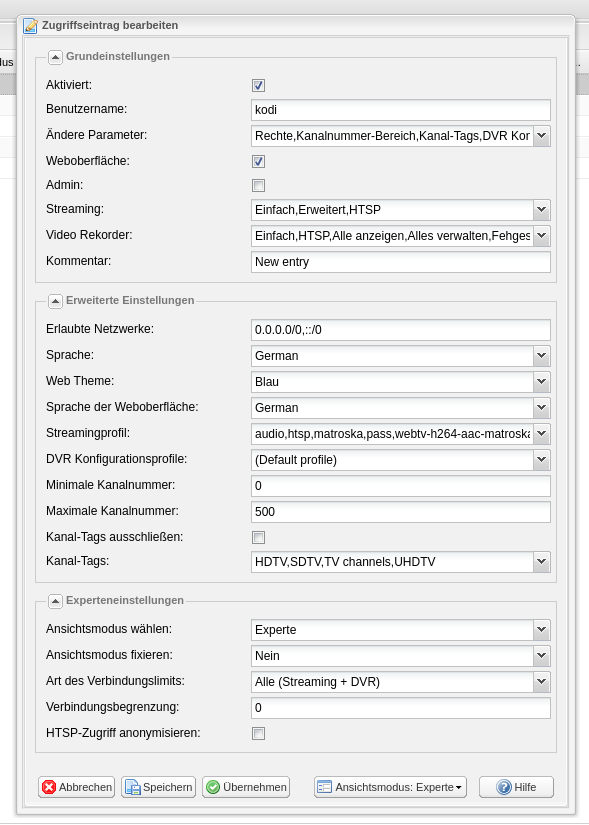Click the Grundeinstellungen section title
The width and height of the screenshot is (589, 825).
118,56
